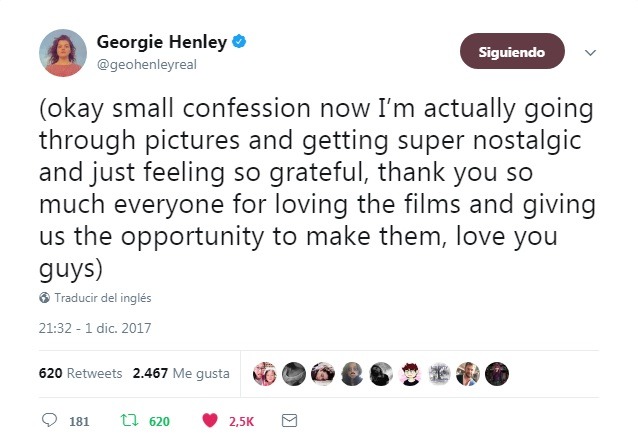View the 2.467 Me gusta list

(181, 373)
